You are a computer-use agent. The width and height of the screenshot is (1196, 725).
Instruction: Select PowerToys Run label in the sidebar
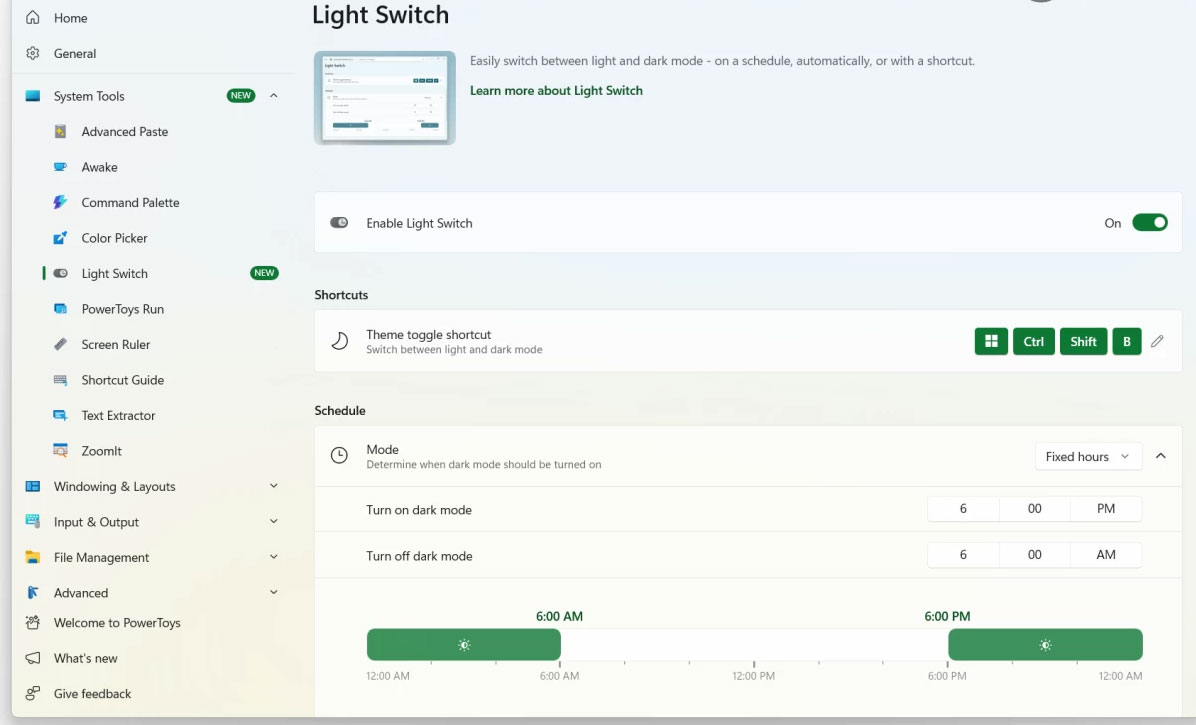coord(123,309)
